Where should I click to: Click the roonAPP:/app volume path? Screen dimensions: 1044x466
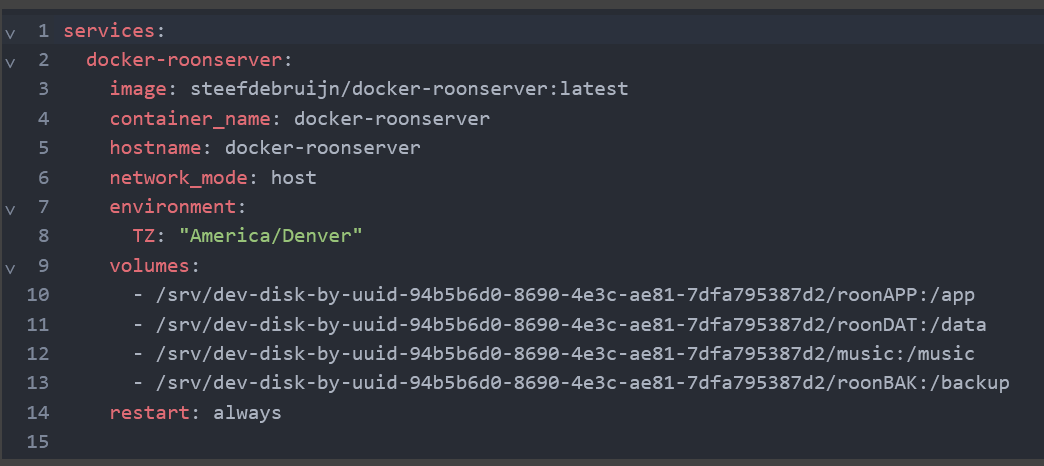[x=921, y=295]
